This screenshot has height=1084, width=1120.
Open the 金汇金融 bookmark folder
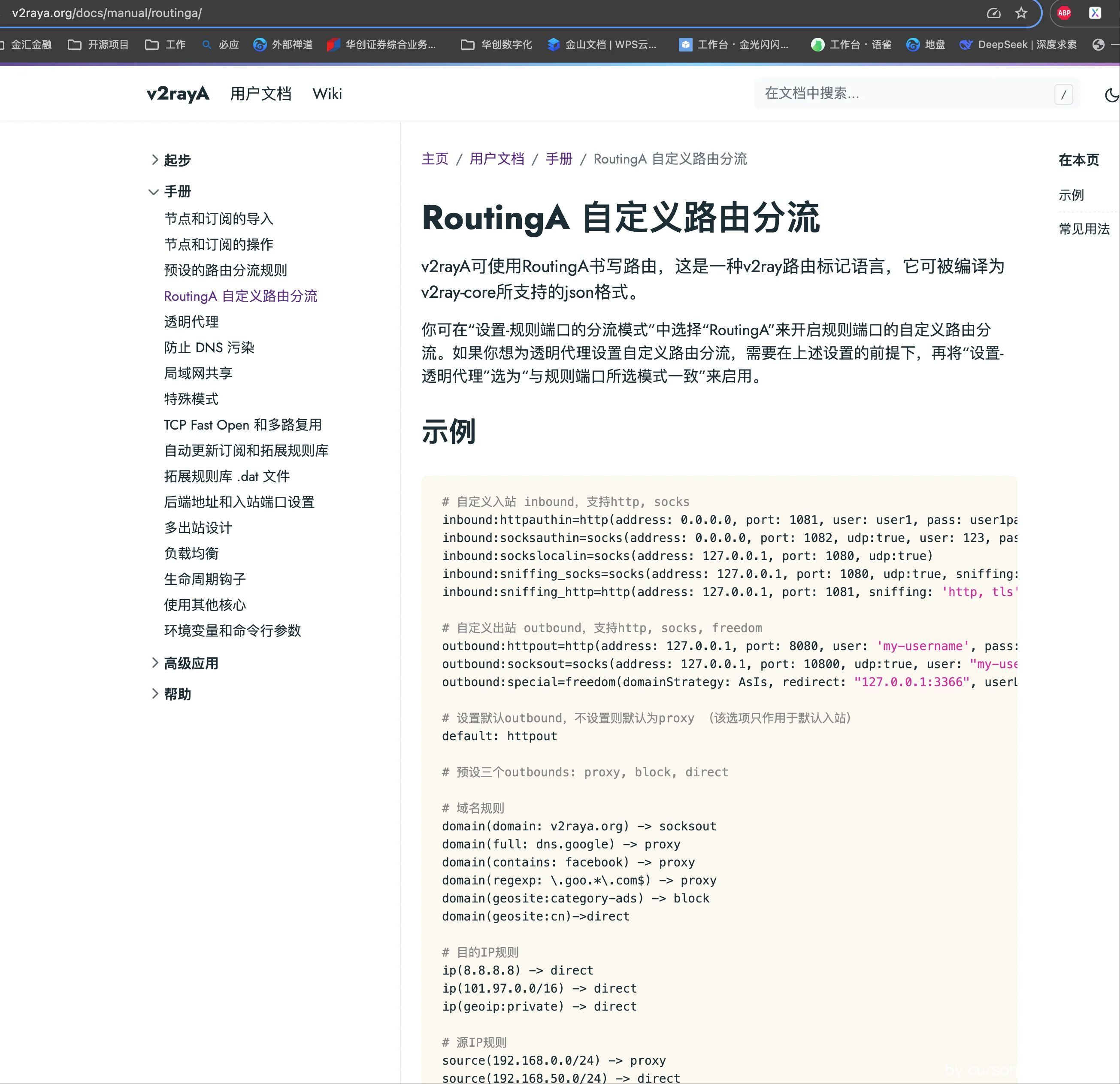pos(27,45)
